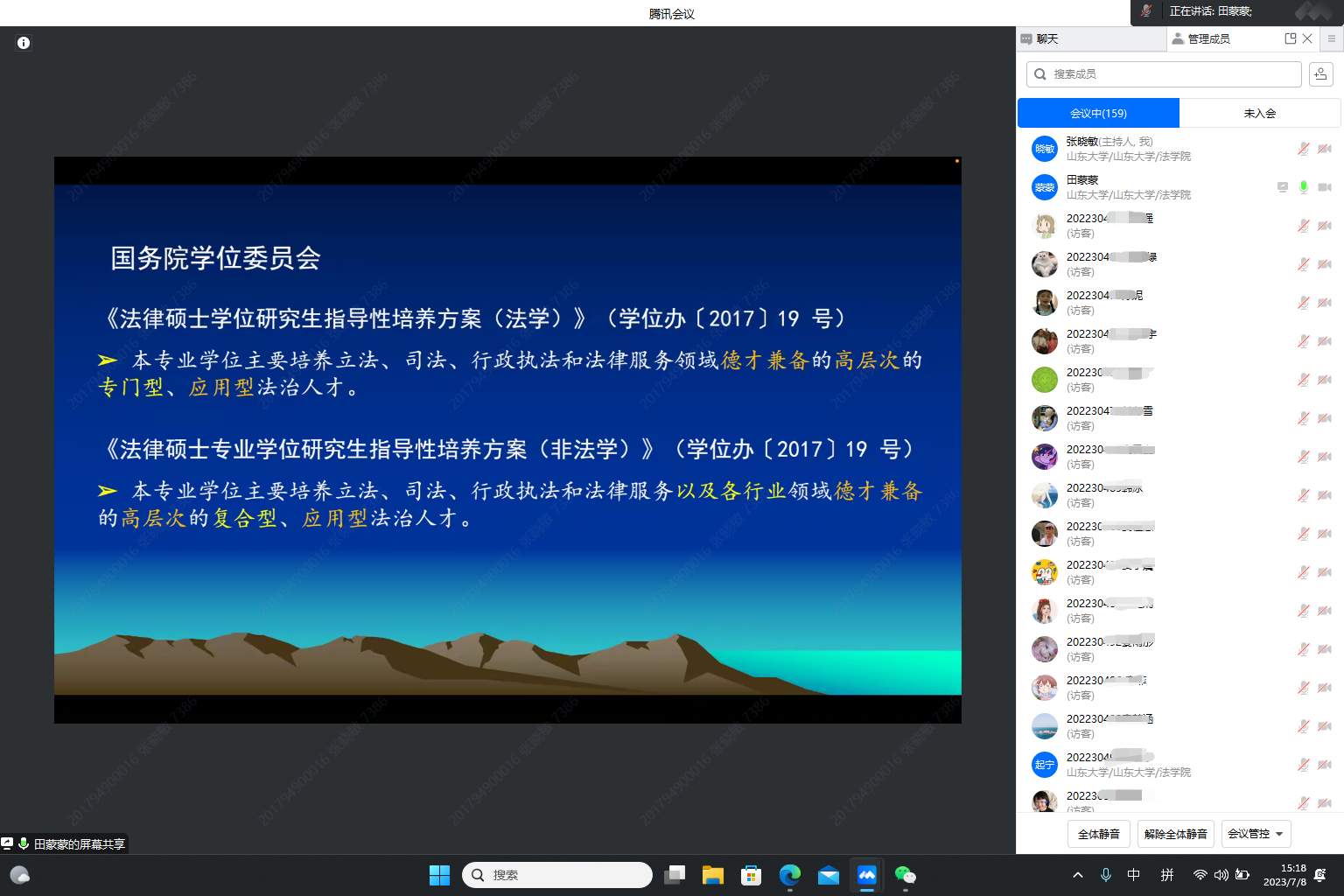Select the 未入会 tab
Viewport: 1344px width, 896px height.
point(1259,113)
